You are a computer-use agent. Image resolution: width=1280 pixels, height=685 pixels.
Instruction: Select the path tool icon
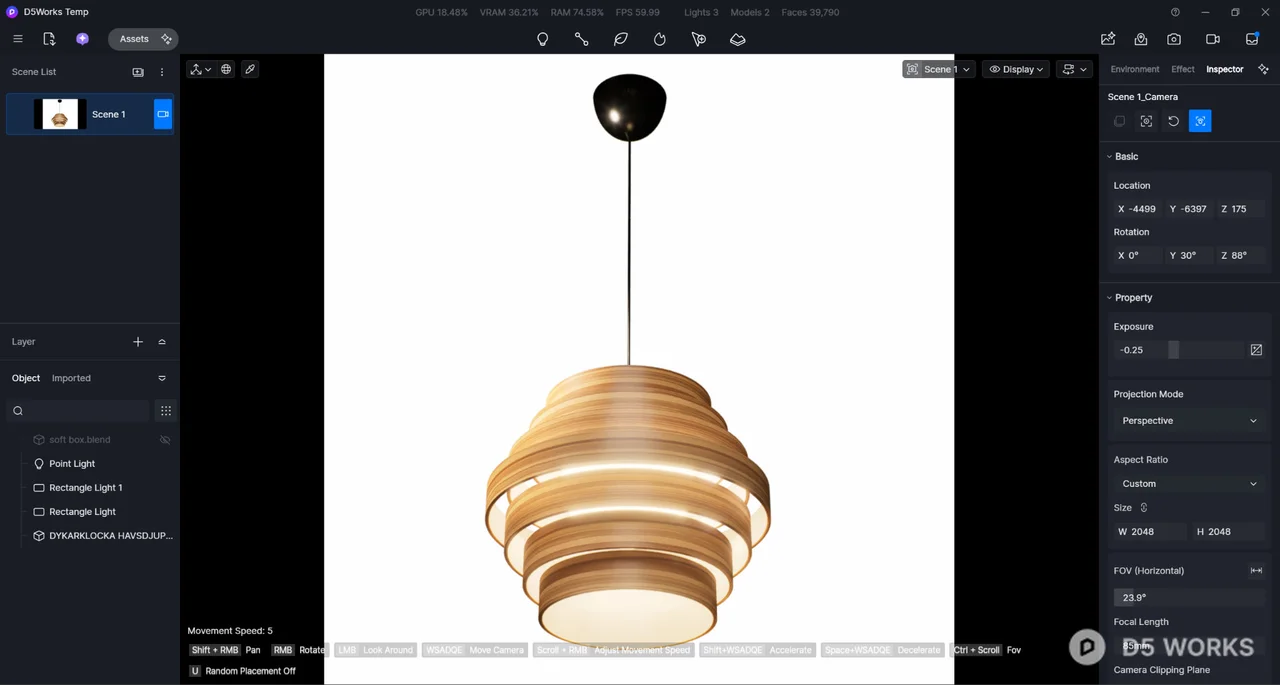(x=581, y=39)
